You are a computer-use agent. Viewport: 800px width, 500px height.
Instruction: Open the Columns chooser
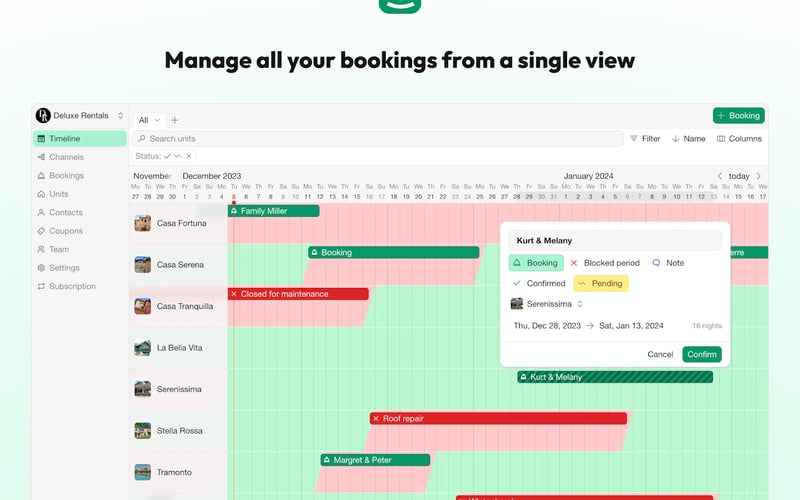(739, 139)
